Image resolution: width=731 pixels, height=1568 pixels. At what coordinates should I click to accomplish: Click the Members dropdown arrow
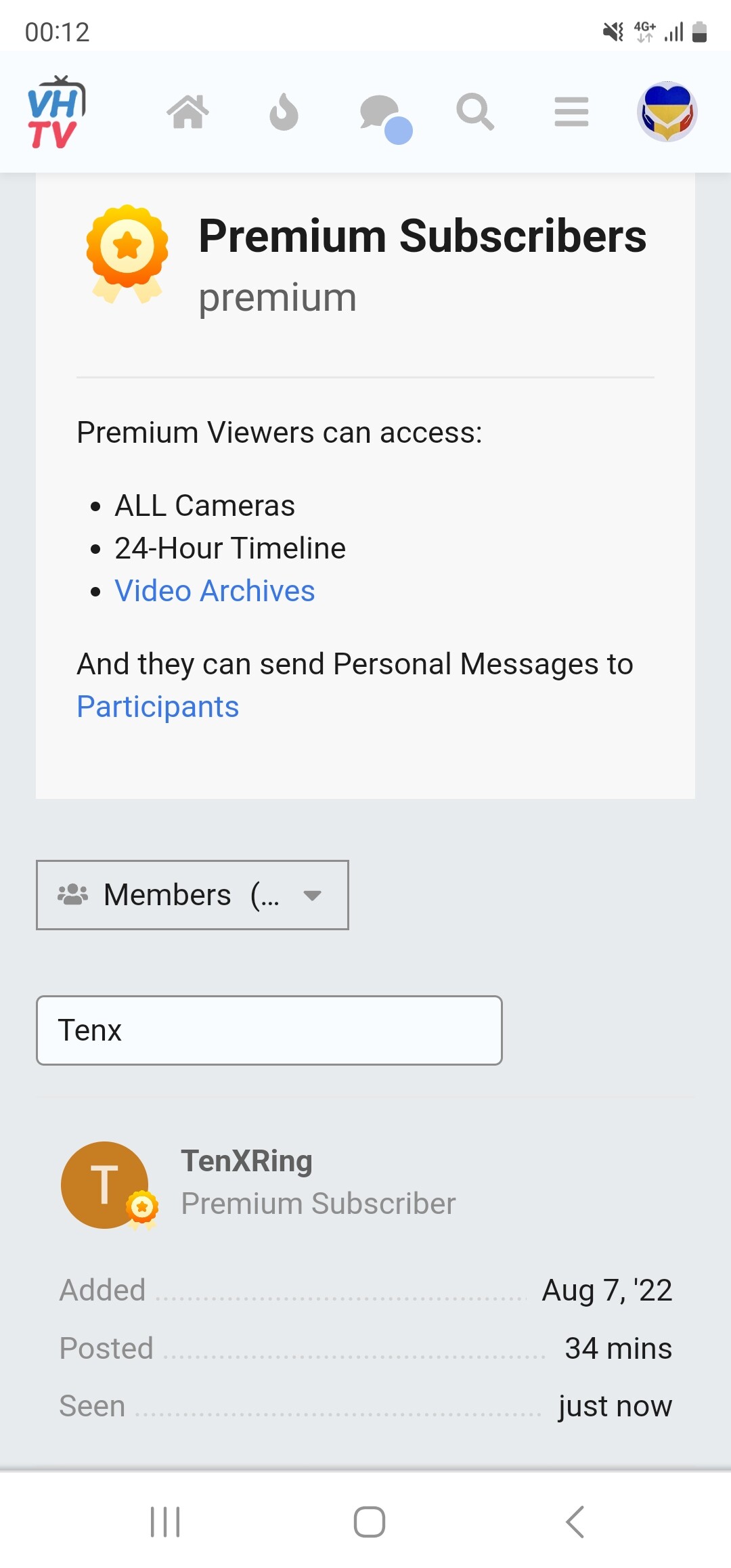[312, 896]
